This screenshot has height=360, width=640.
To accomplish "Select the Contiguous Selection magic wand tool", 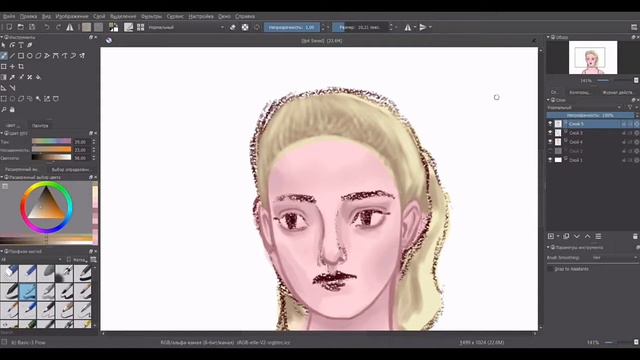I will tap(38, 99).
